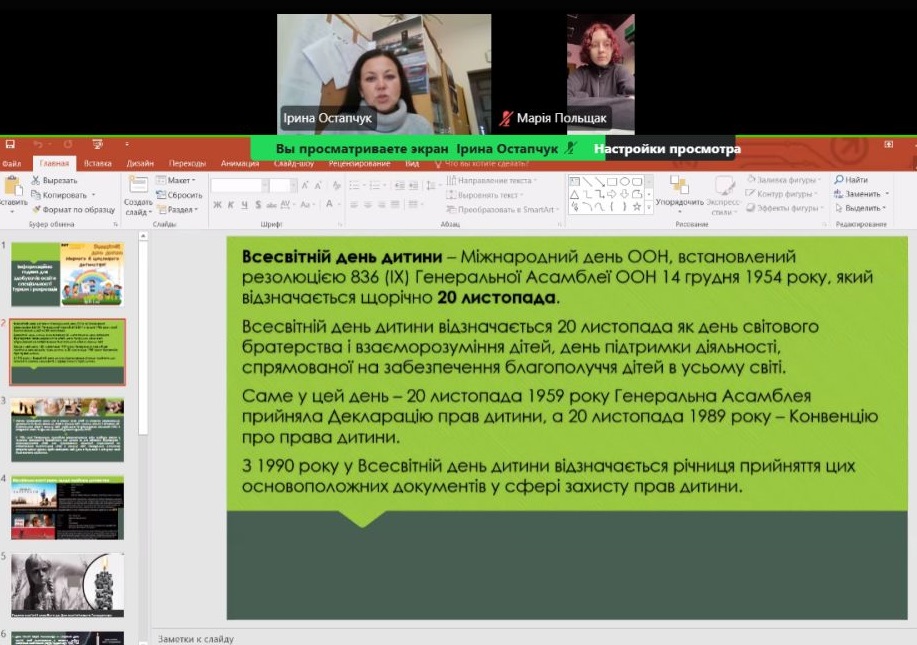The height and width of the screenshot is (645, 917).
Task: Open the font name combo box
Action: tap(238, 185)
